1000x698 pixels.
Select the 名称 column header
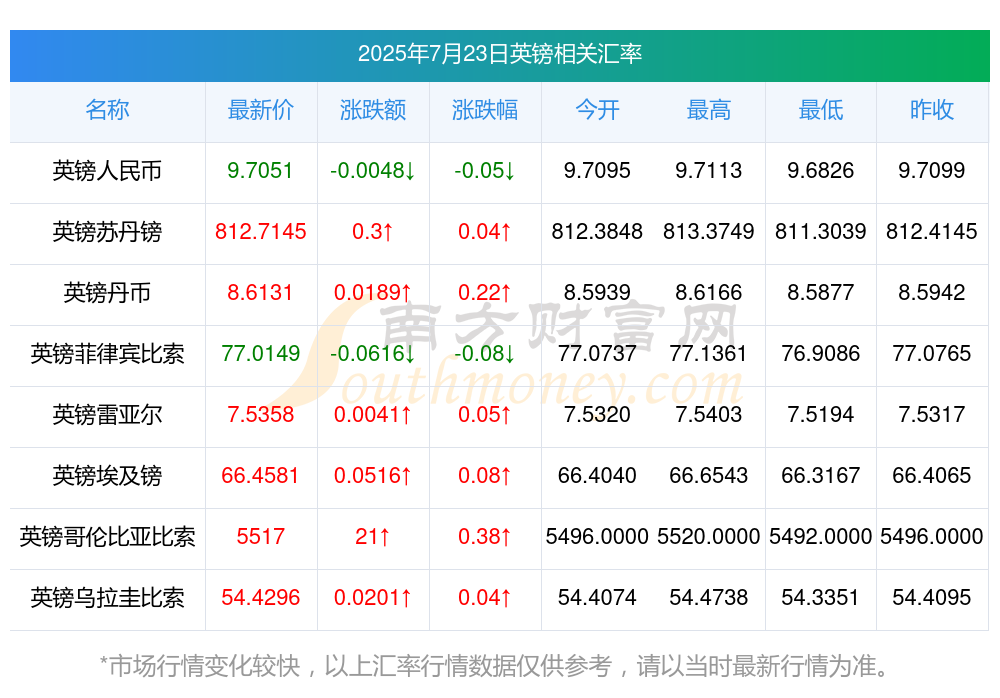(107, 110)
